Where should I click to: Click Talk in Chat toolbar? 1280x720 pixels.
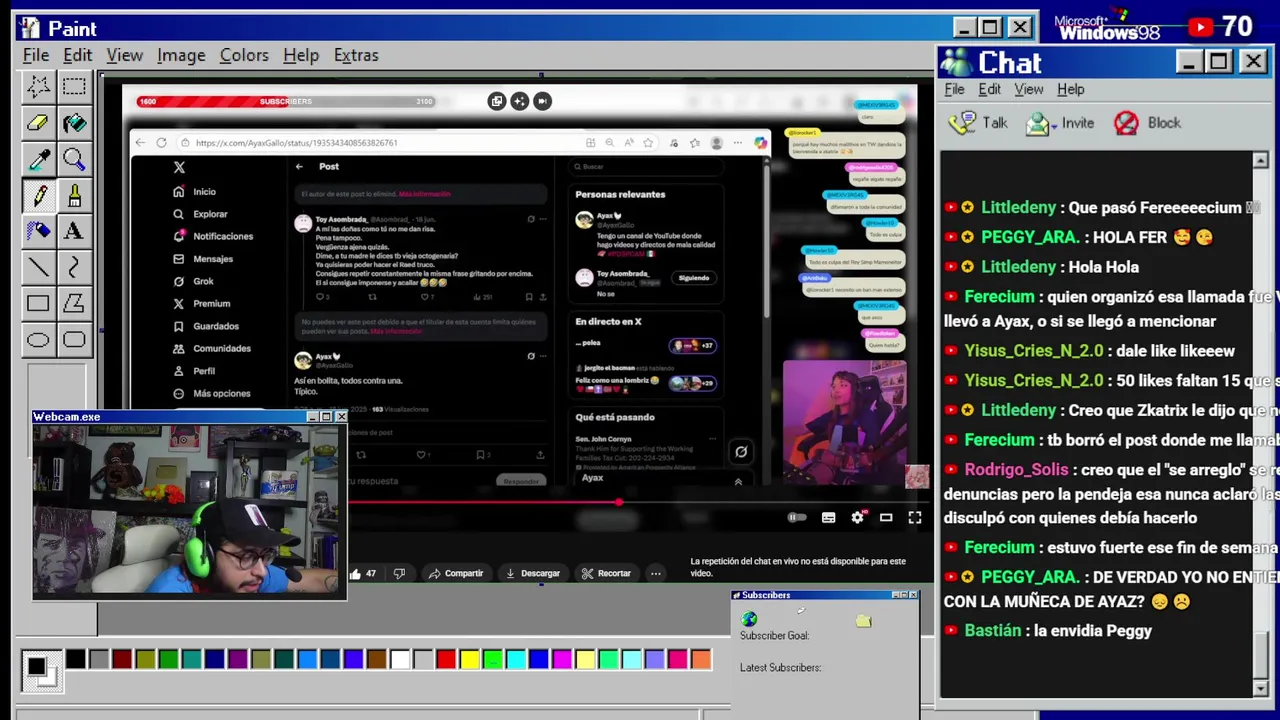(978, 123)
